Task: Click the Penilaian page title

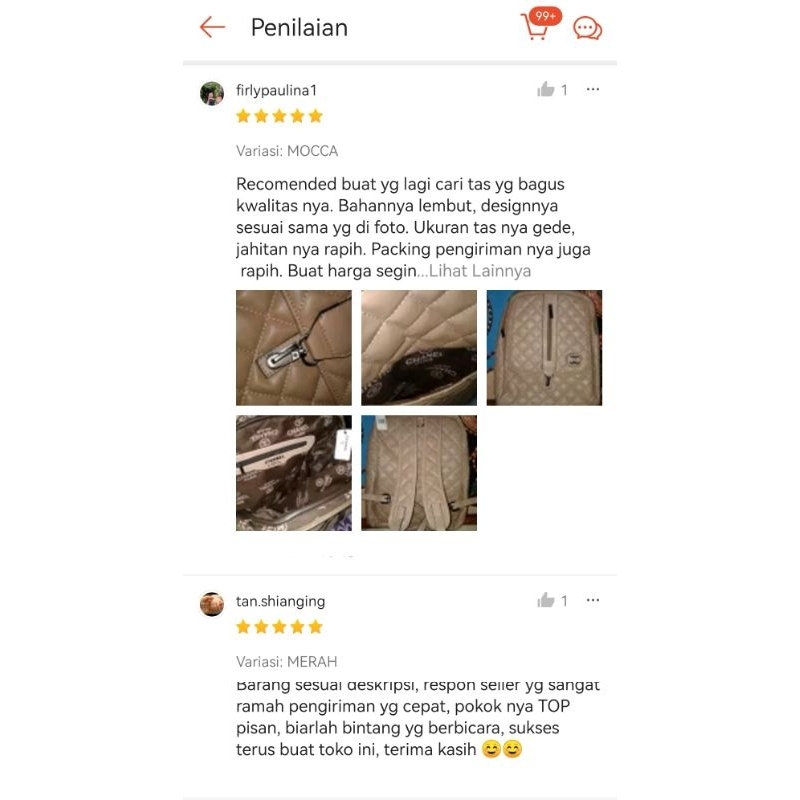Action: point(299,28)
